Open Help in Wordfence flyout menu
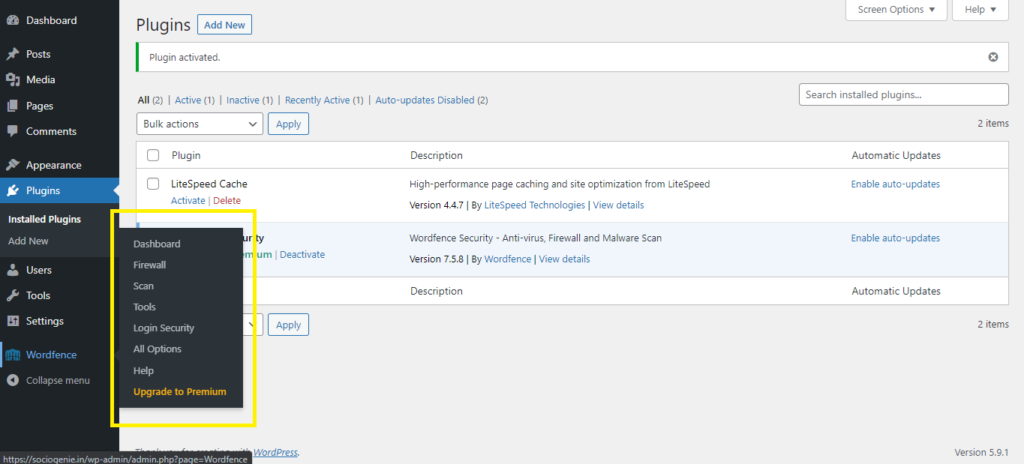Image resolution: width=1024 pixels, height=464 pixels. coord(144,371)
